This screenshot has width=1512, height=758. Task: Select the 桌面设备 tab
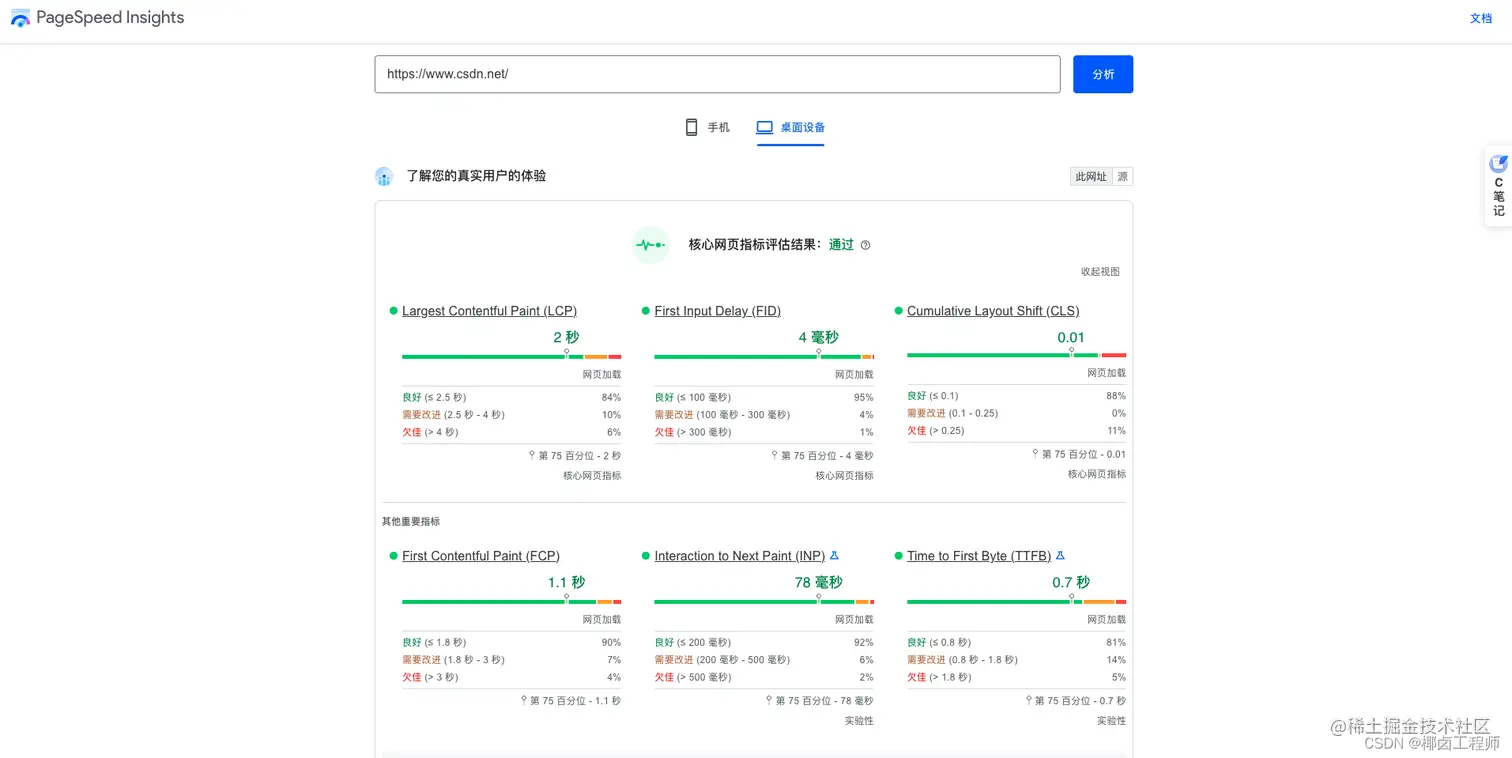pos(790,127)
